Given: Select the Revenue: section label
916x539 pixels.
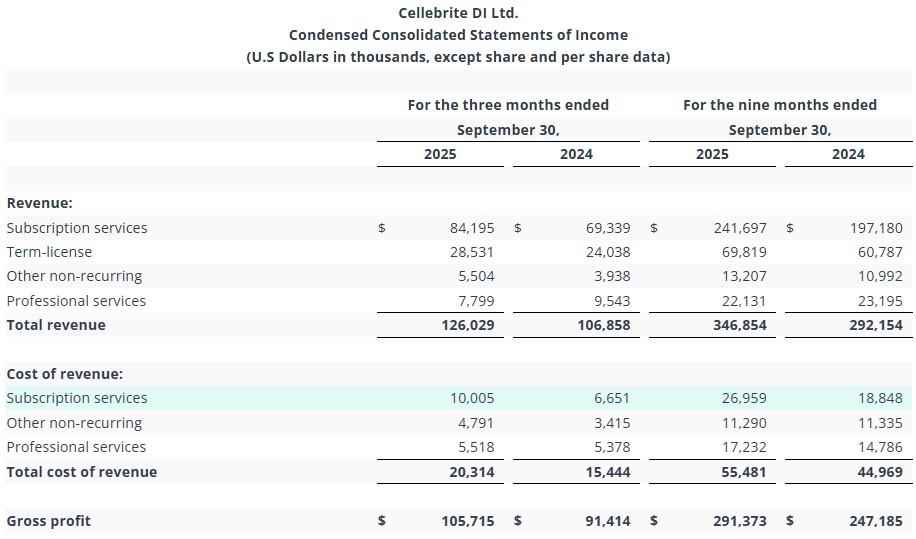Looking at the screenshot, I should [40, 203].
